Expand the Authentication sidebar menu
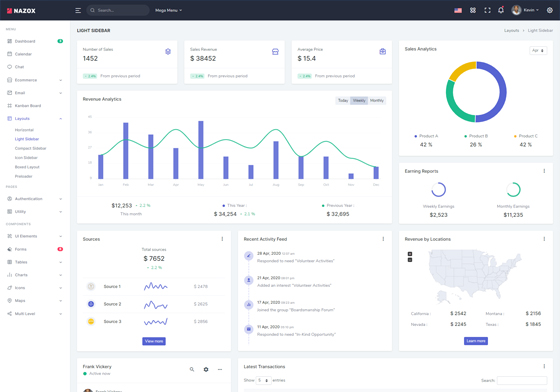This screenshot has height=392, width=560. 35,199
